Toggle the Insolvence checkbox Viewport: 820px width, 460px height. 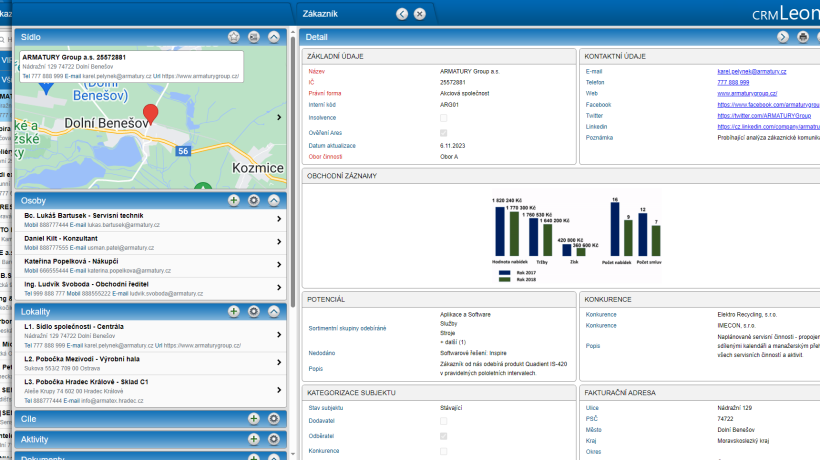coord(443,118)
